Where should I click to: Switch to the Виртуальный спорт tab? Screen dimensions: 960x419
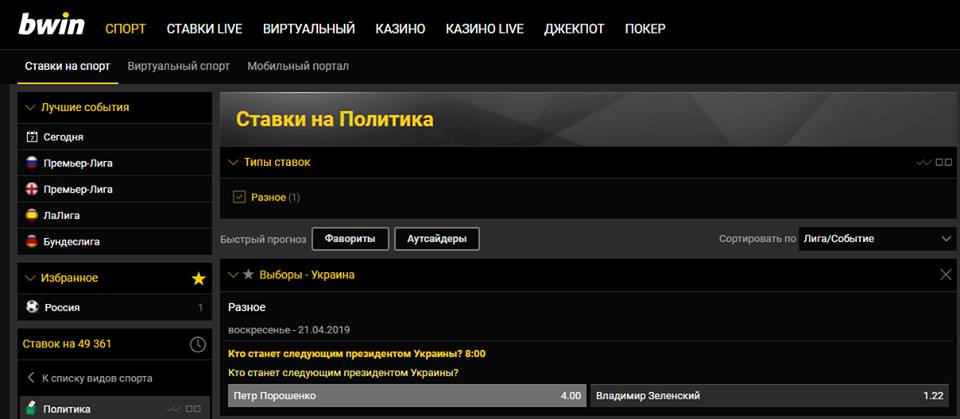pos(178,66)
